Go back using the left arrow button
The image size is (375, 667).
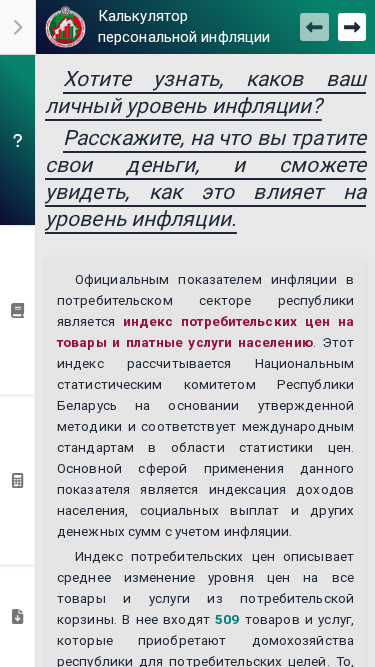tap(314, 27)
